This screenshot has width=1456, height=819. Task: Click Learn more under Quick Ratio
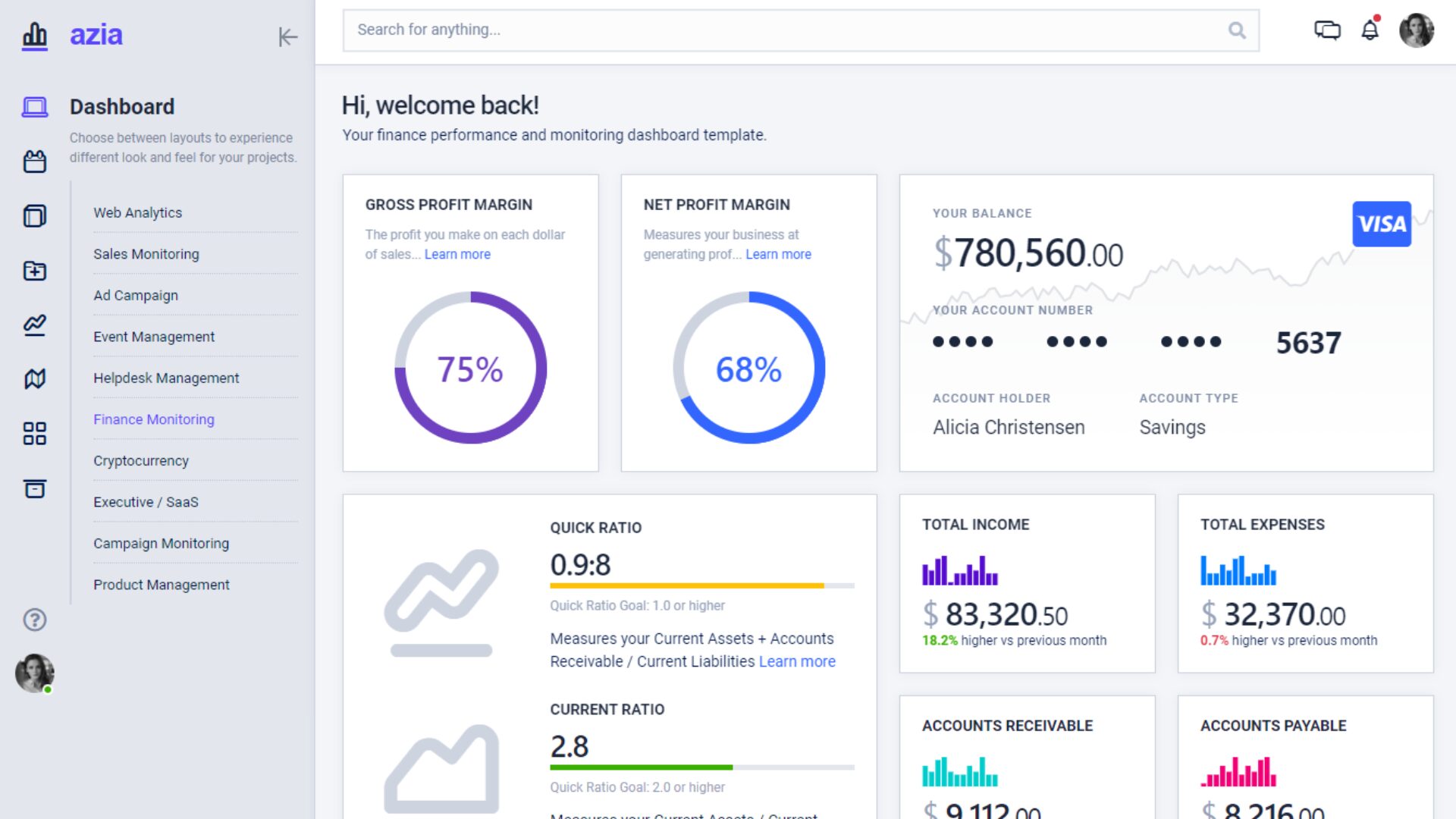pyautogui.click(x=797, y=662)
